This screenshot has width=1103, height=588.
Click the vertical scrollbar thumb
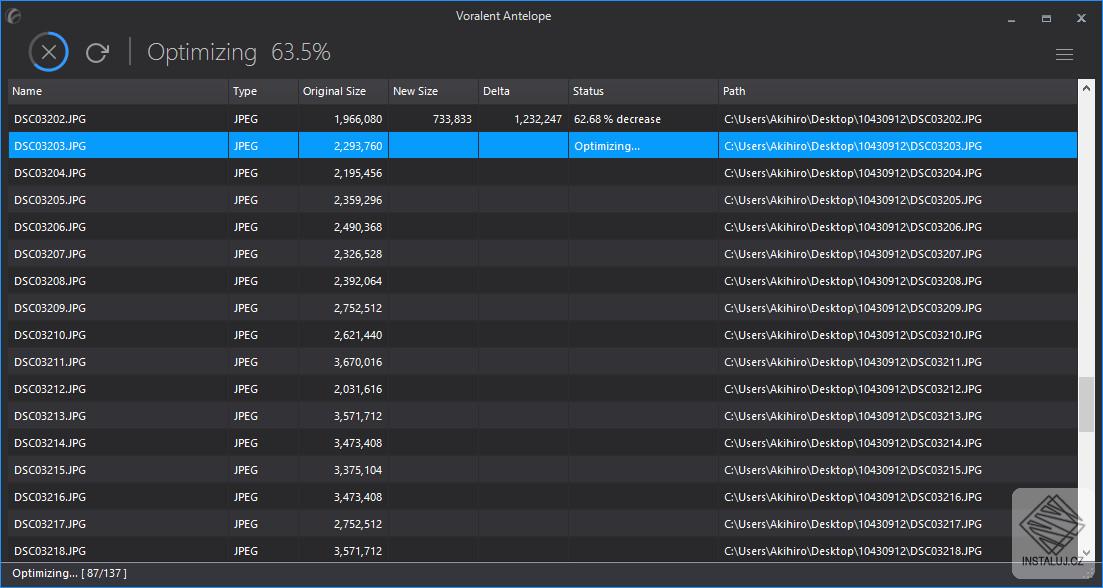coord(1087,404)
